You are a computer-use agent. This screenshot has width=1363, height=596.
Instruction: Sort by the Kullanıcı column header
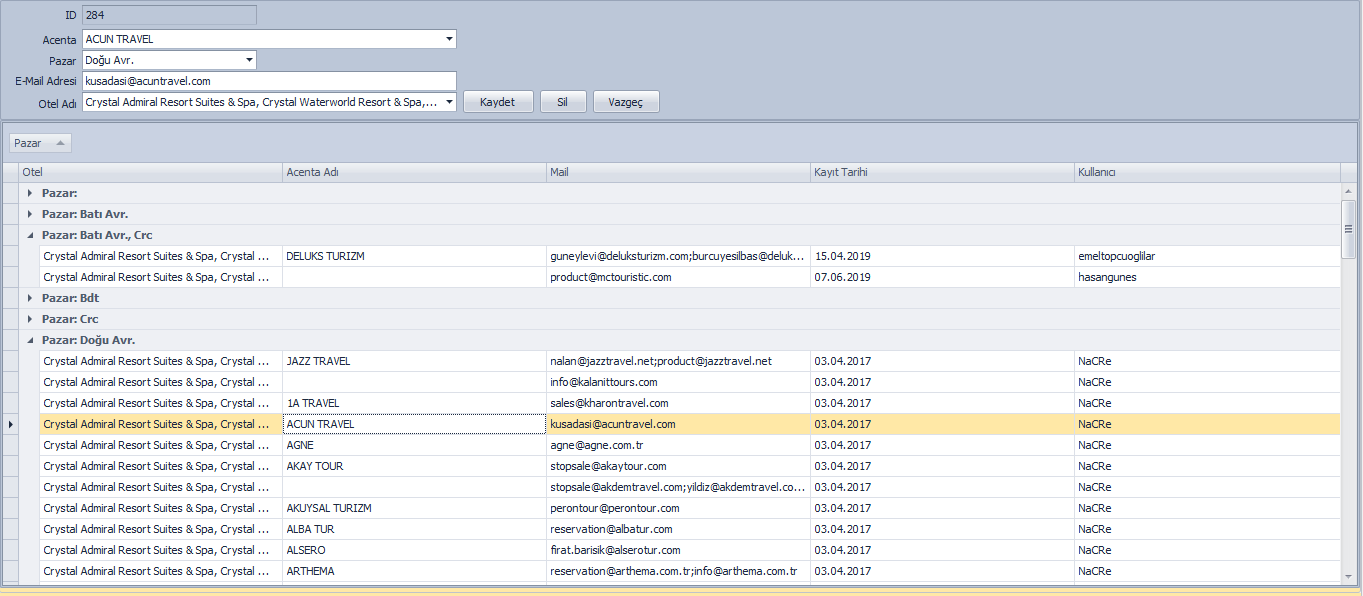click(1207, 172)
